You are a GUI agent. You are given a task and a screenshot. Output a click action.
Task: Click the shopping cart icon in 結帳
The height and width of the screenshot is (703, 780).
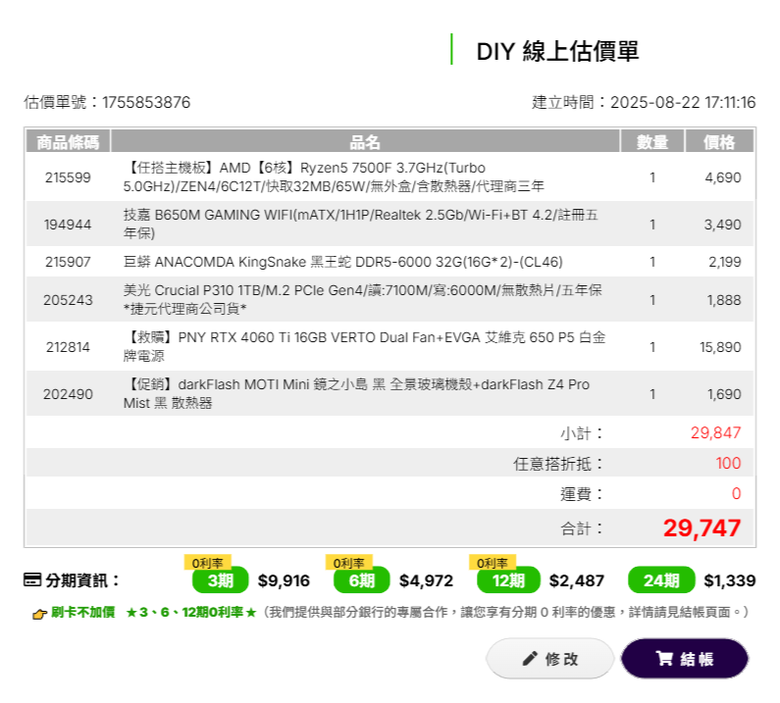click(x=664, y=658)
